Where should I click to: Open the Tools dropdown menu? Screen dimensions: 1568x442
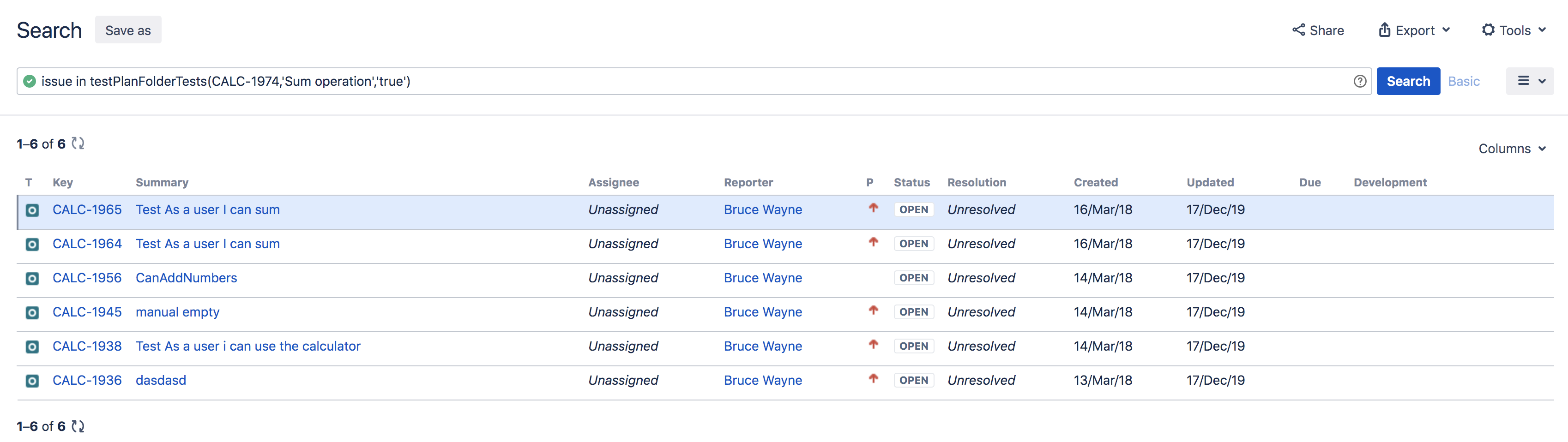tap(1514, 30)
